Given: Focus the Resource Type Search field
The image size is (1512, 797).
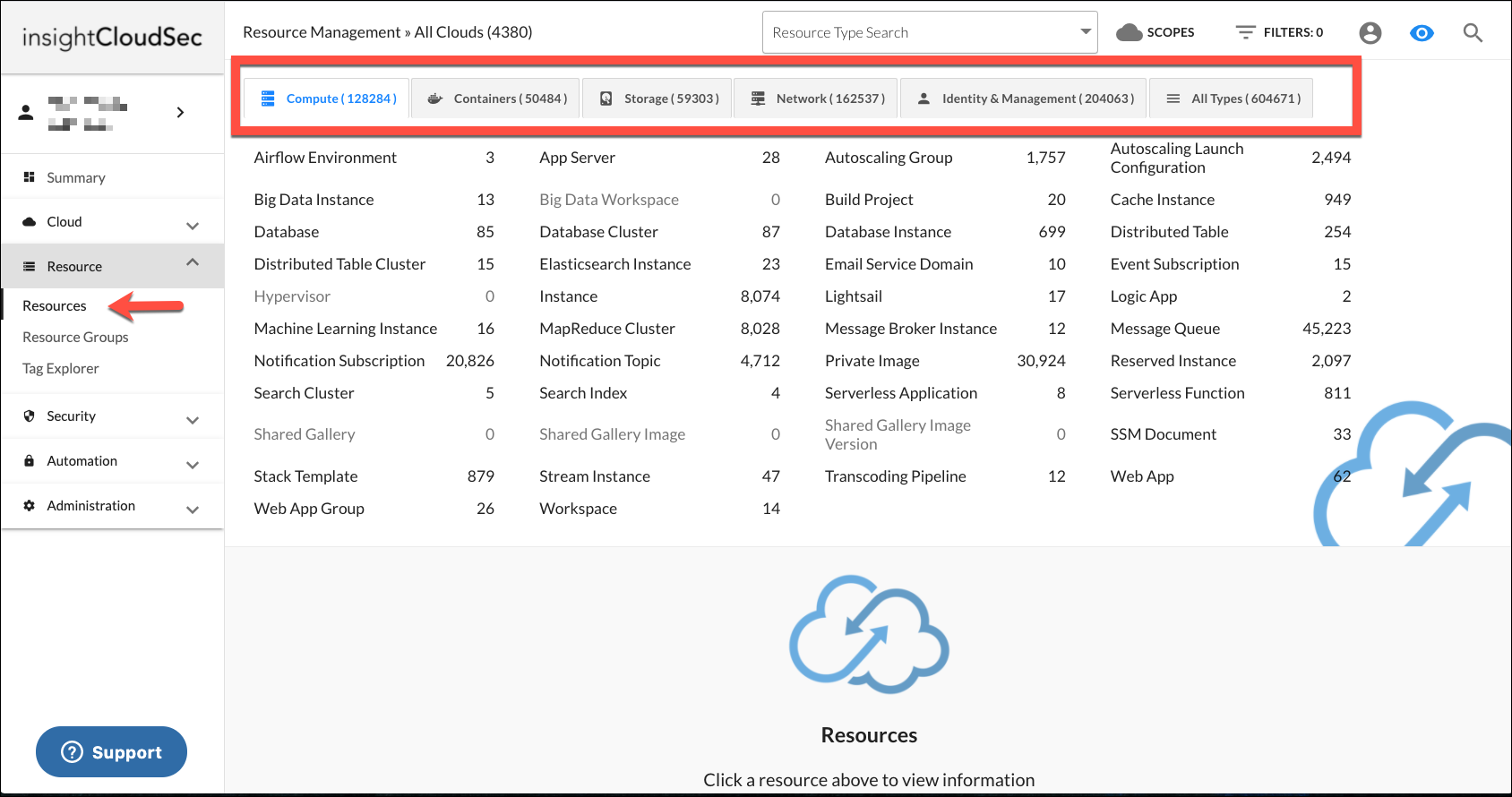Looking at the screenshot, I should (x=930, y=32).
